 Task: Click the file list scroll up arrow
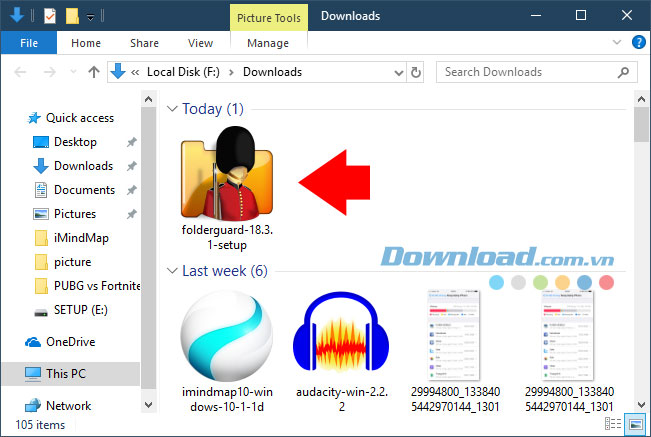click(x=641, y=99)
